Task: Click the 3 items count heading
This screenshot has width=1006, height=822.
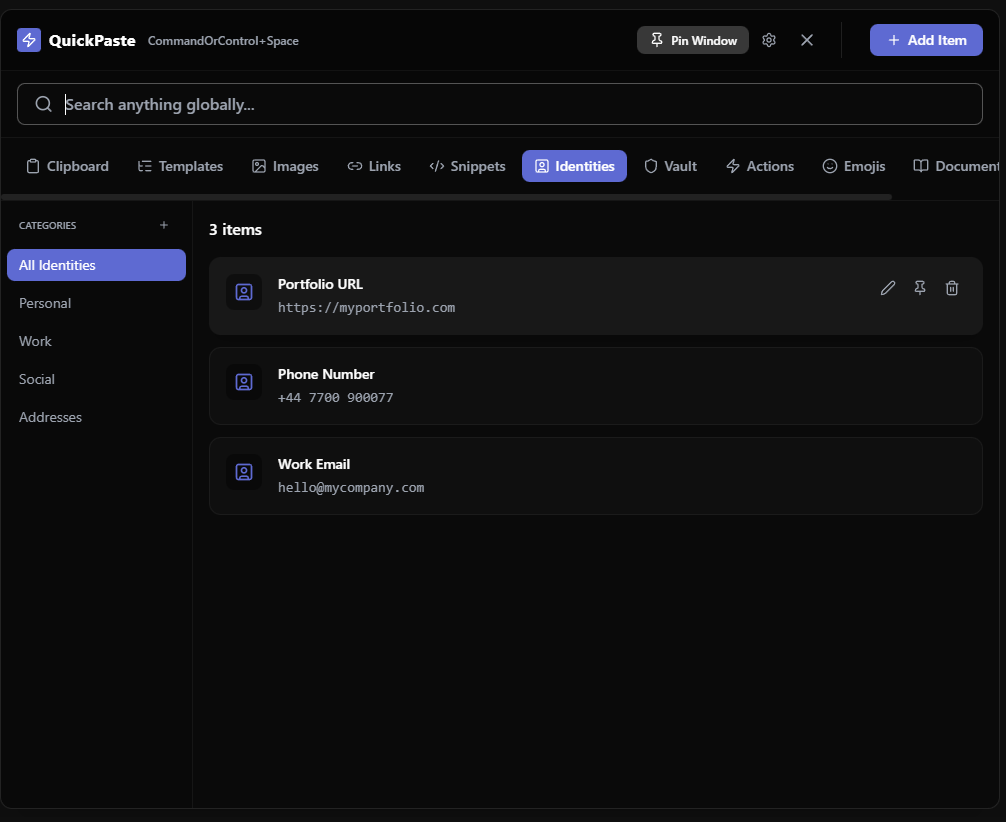Action: 235,230
